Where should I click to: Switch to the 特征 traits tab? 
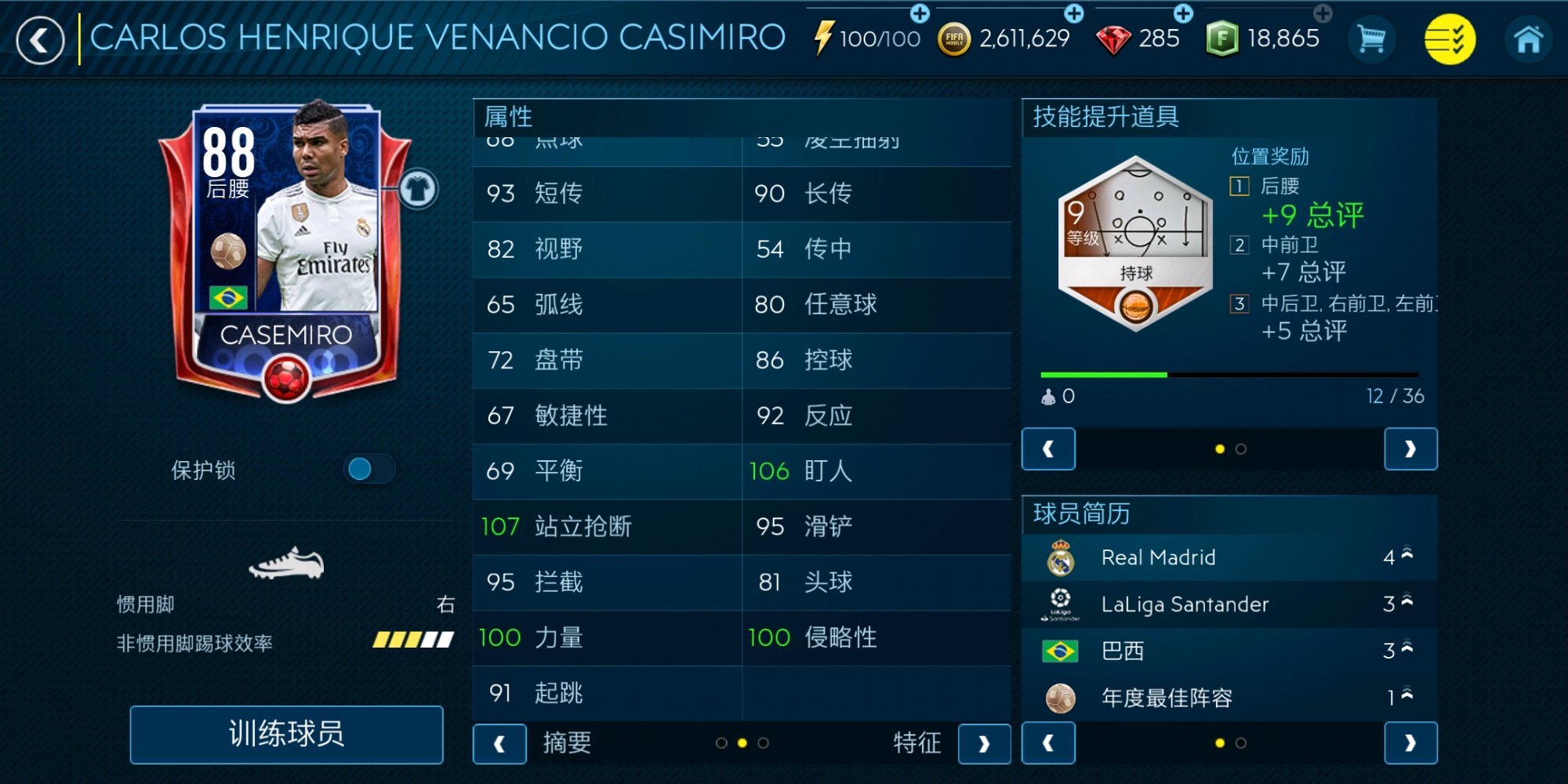click(916, 742)
